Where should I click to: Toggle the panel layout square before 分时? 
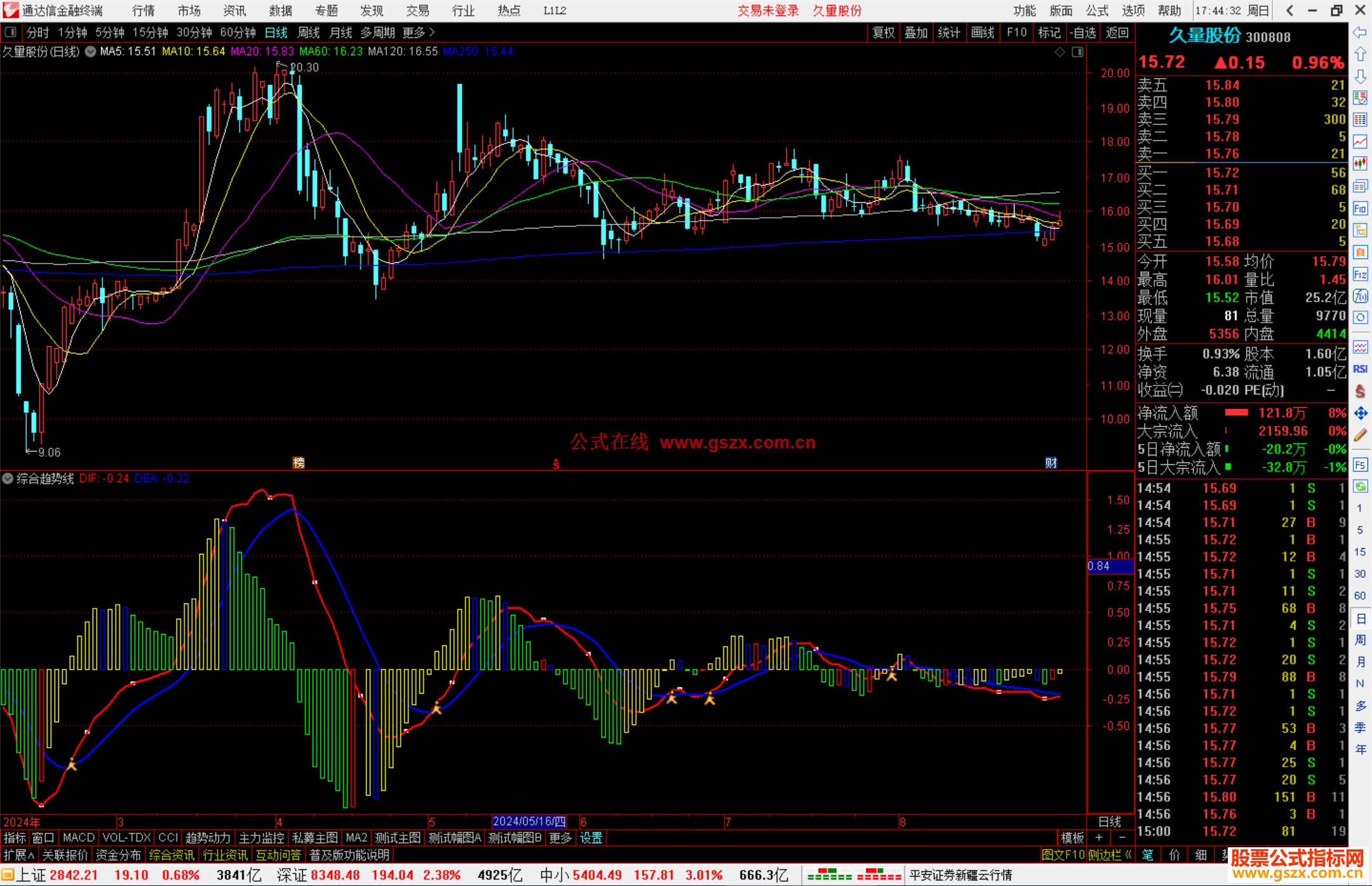(x=11, y=32)
